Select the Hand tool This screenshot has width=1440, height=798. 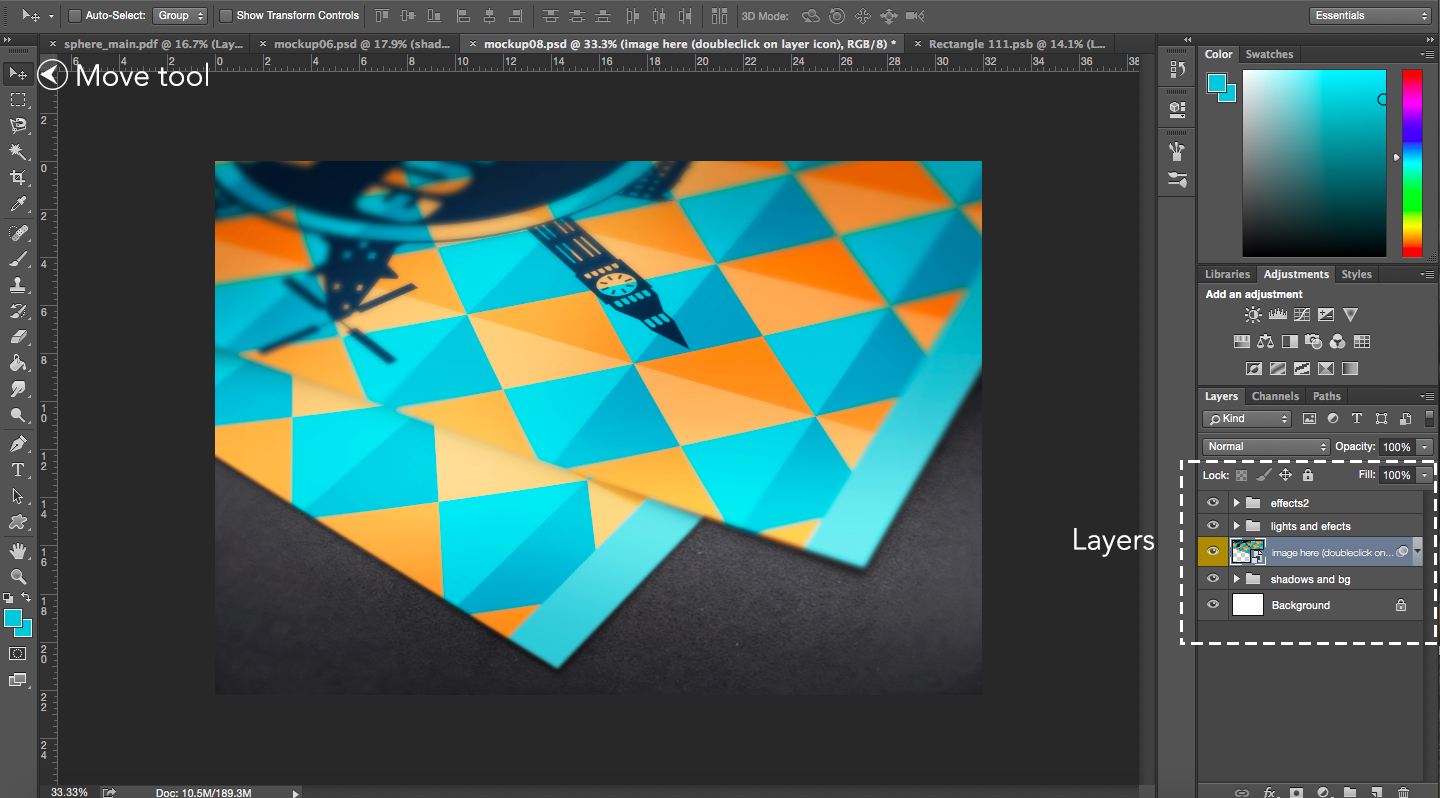coord(18,551)
